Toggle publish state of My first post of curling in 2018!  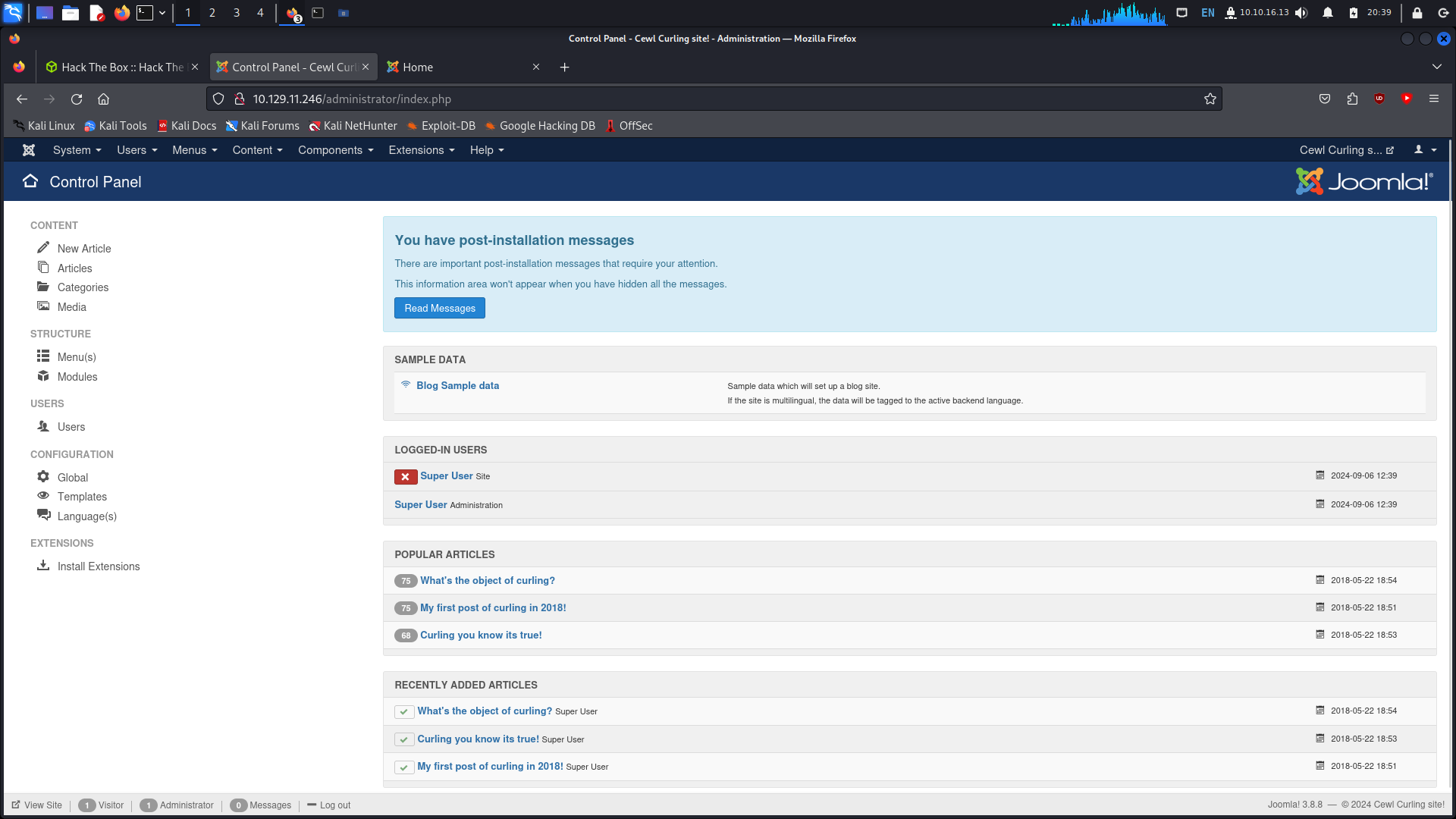pyautogui.click(x=404, y=767)
